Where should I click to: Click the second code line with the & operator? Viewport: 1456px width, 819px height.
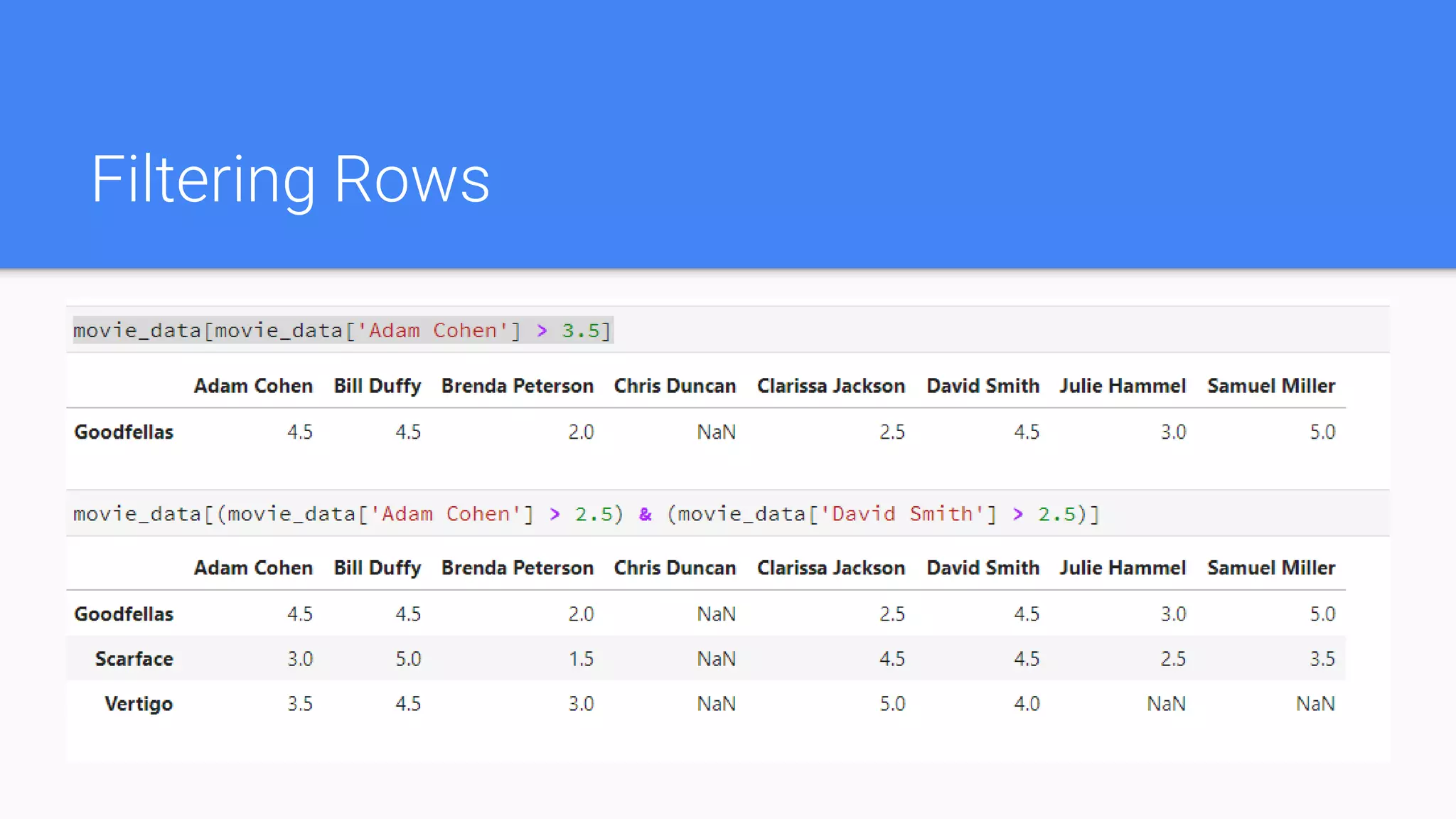click(587, 514)
